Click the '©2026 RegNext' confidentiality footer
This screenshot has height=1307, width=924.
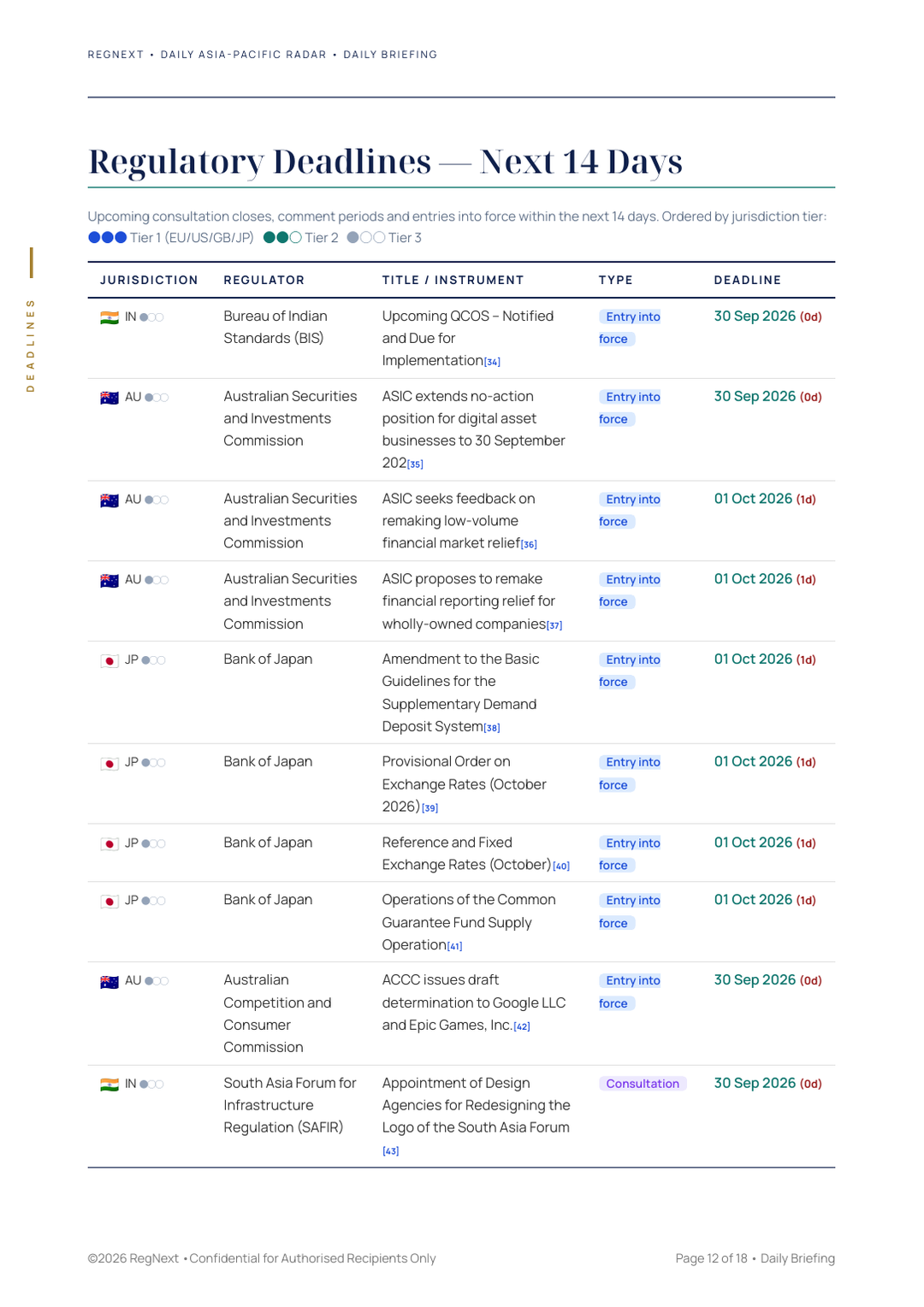[262, 1258]
